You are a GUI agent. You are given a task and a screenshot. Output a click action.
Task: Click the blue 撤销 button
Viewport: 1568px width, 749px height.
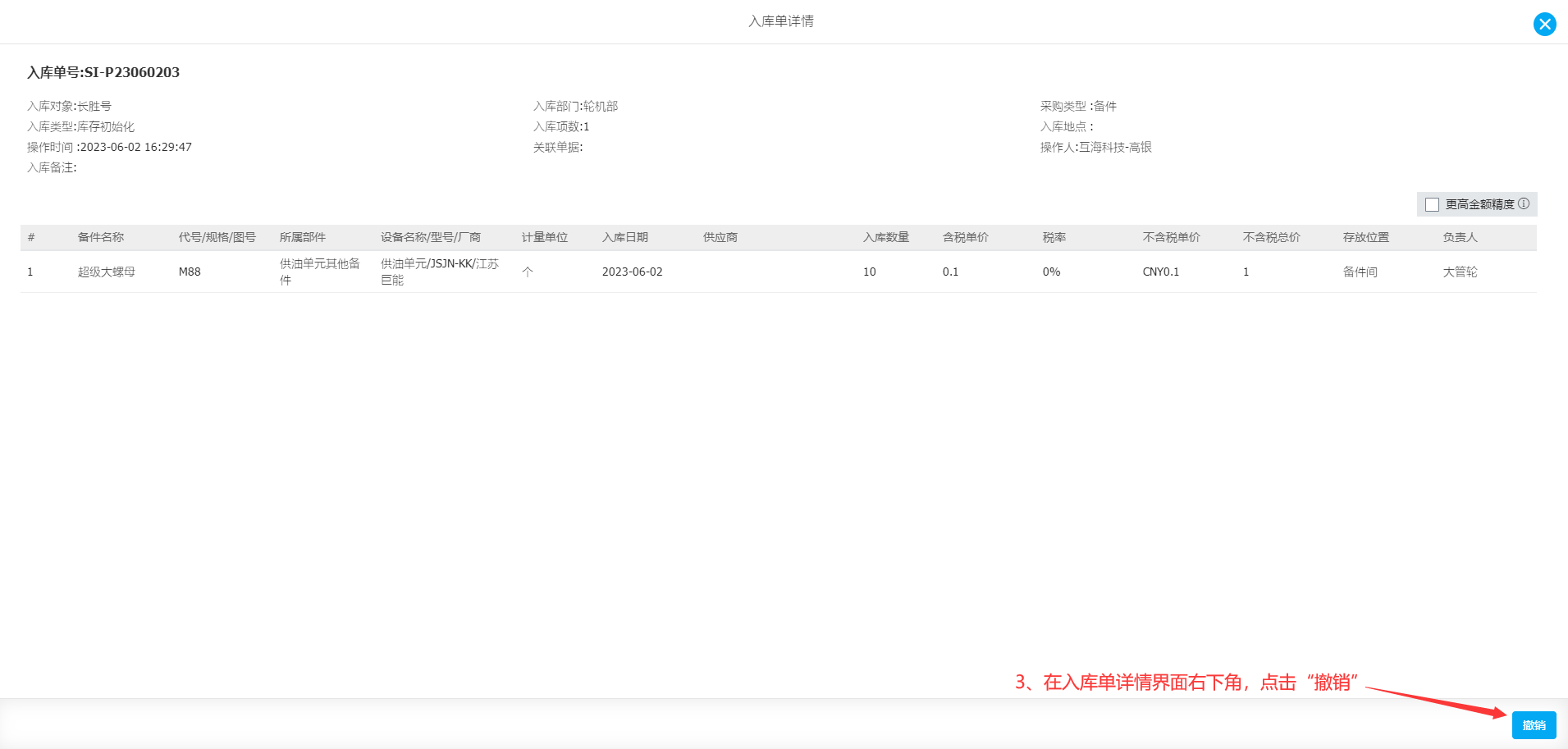pyautogui.click(x=1534, y=725)
